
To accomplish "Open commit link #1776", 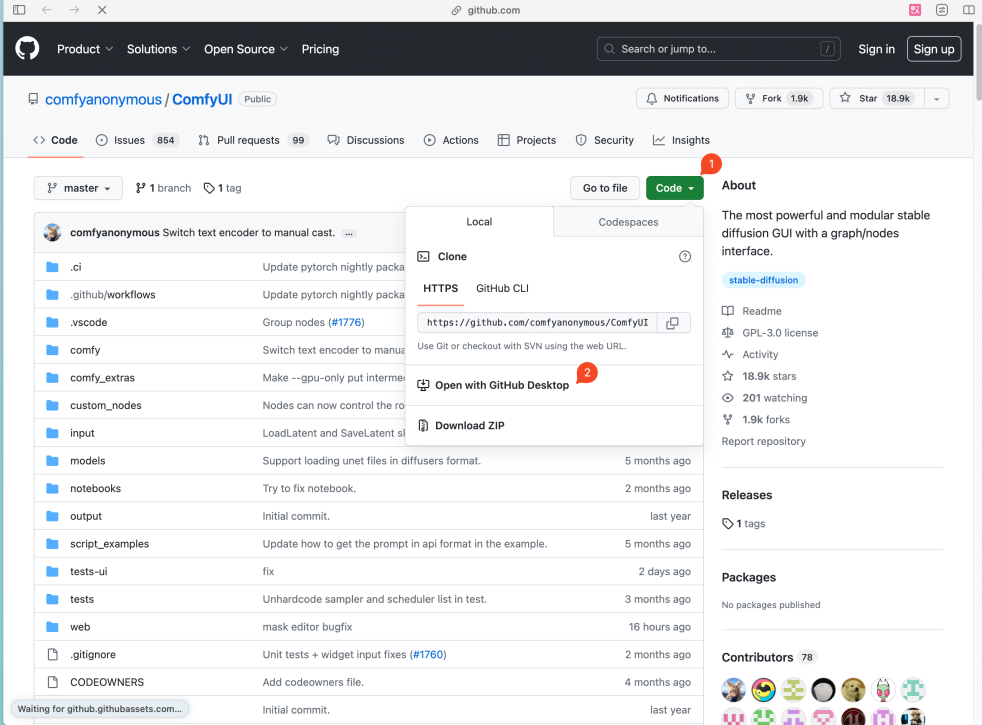I will (x=346, y=322).
